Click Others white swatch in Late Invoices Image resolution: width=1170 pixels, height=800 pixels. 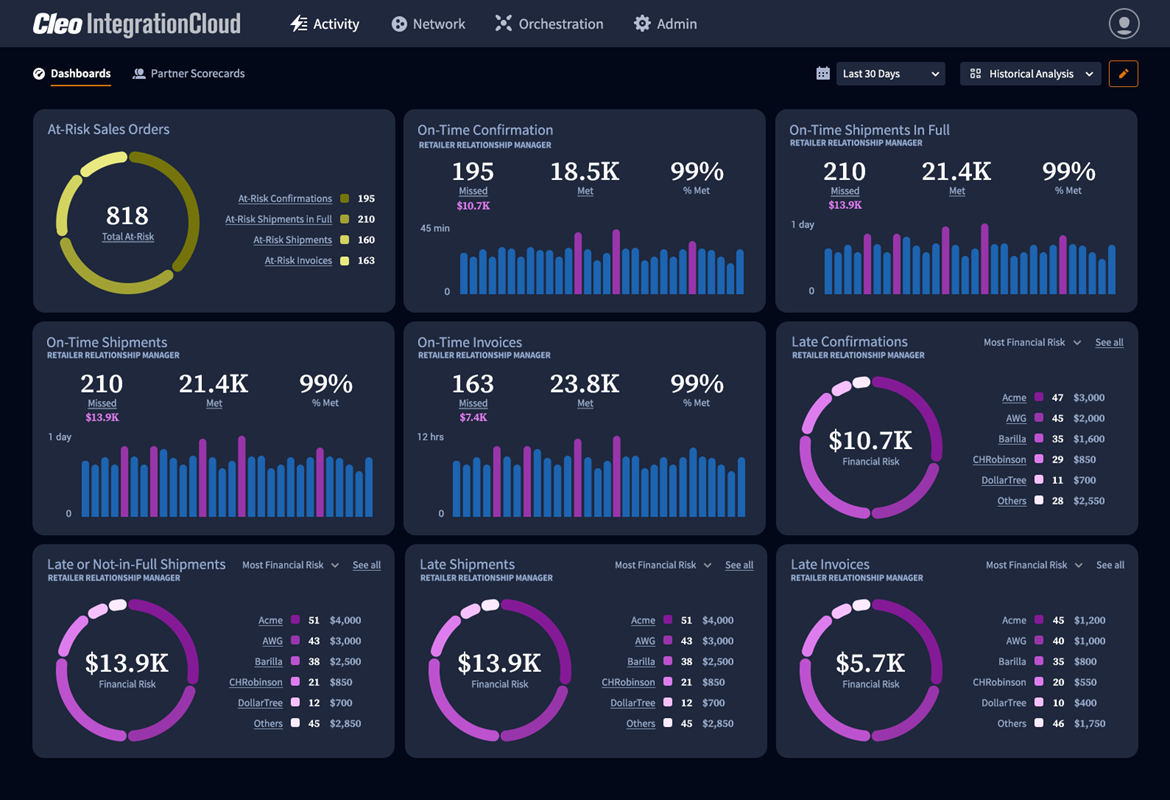click(x=1039, y=723)
